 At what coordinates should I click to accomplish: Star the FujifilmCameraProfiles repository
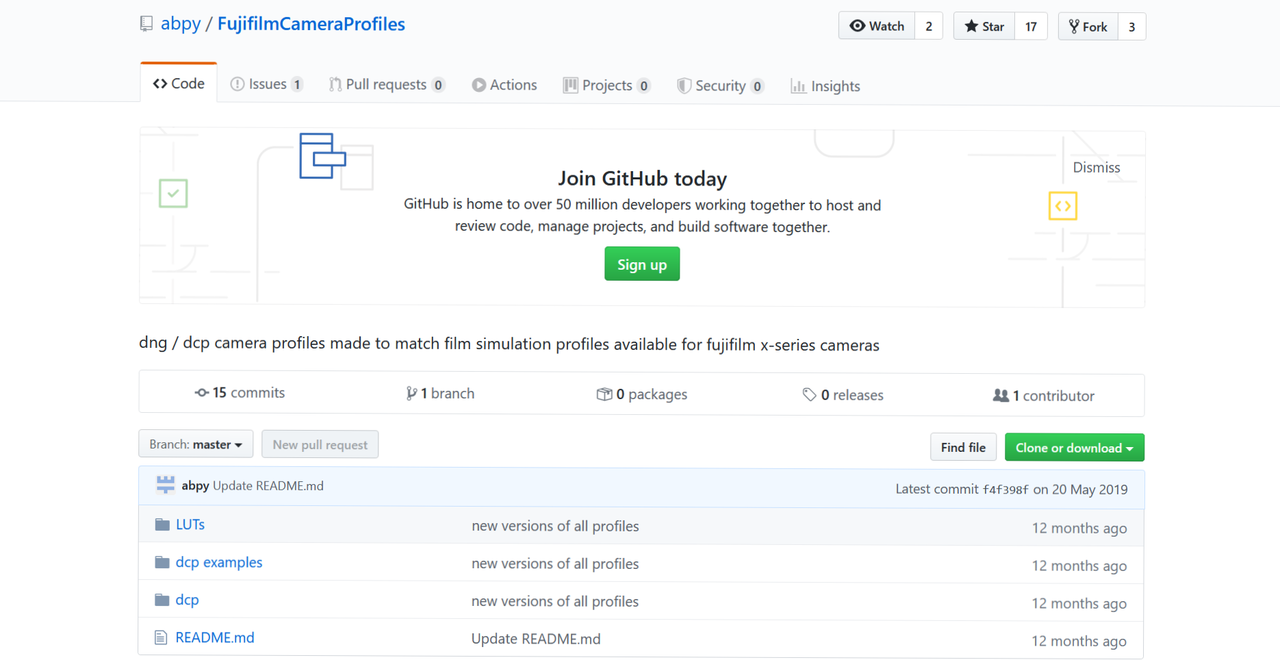984,27
